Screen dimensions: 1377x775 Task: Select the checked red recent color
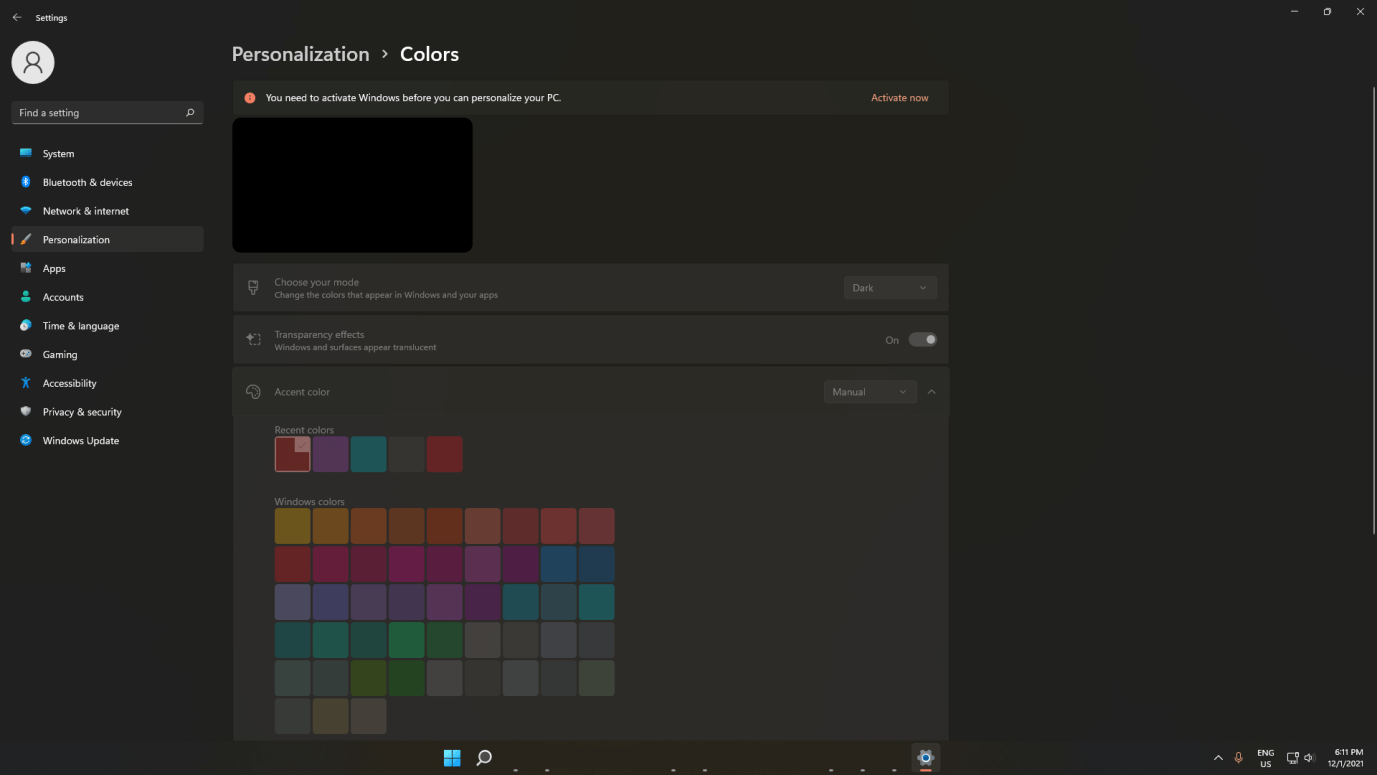pyautogui.click(x=292, y=454)
